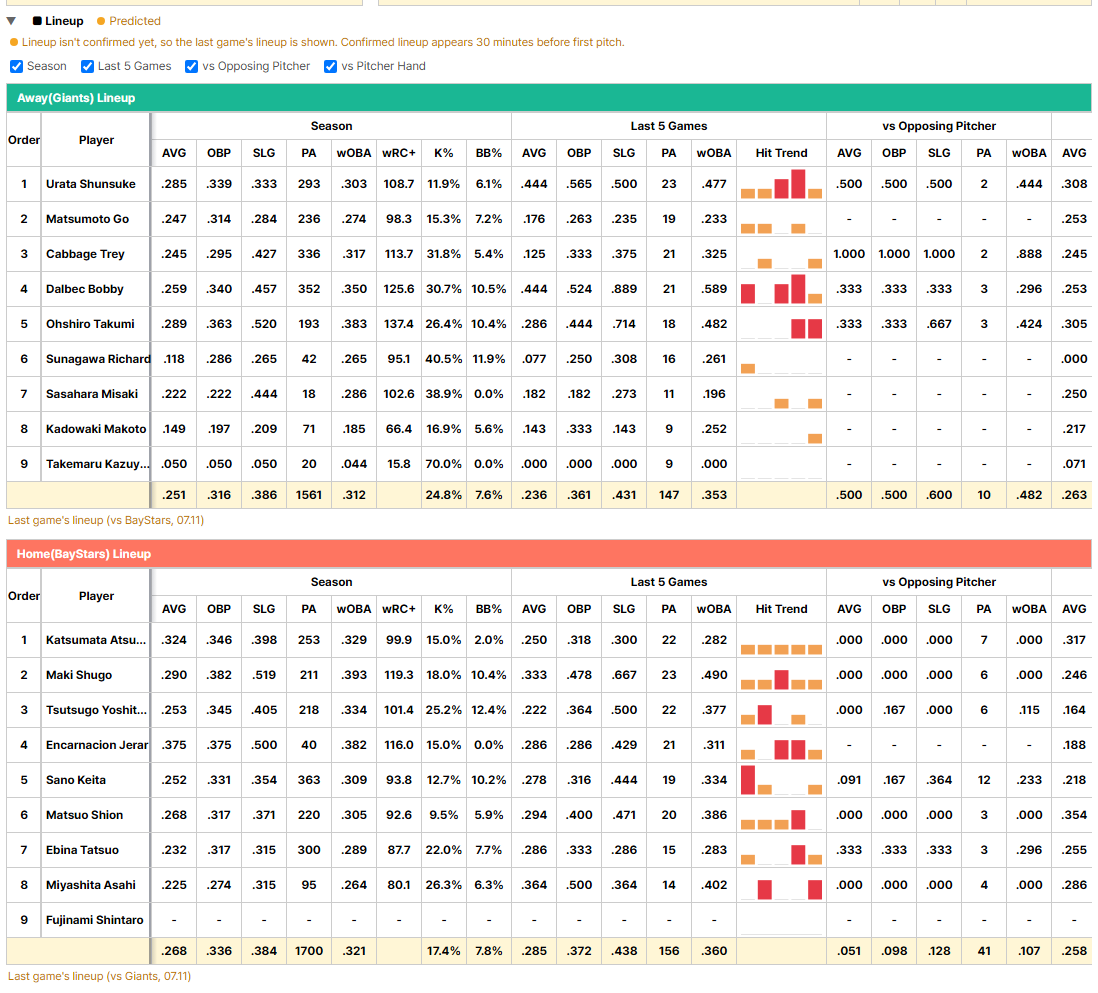Click Ohshiro Takumi's hit trend chart
This screenshot has height=993, width=1098.
pos(781,324)
